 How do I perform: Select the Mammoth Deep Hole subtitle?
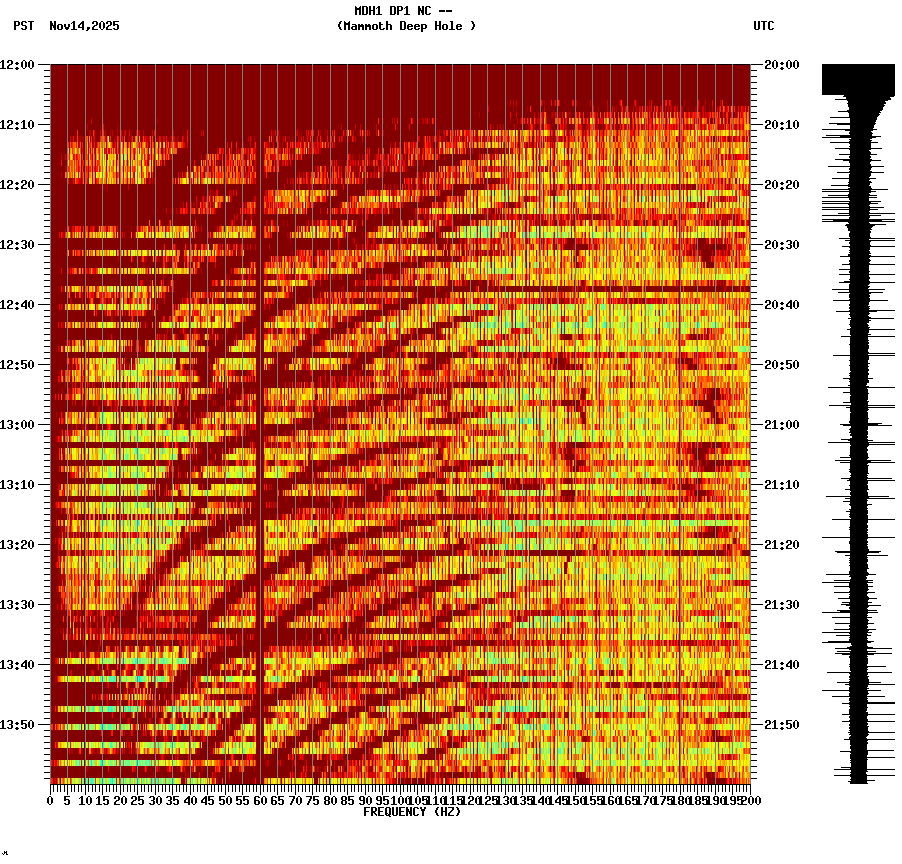point(406,27)
